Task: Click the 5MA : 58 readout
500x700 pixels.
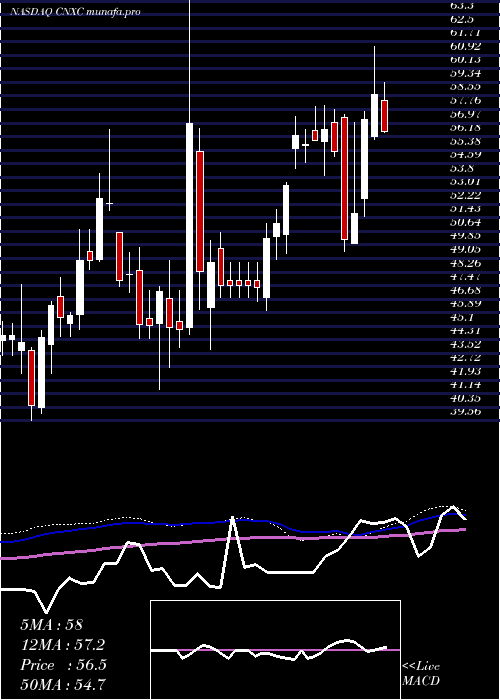Action: coord(52,625)
